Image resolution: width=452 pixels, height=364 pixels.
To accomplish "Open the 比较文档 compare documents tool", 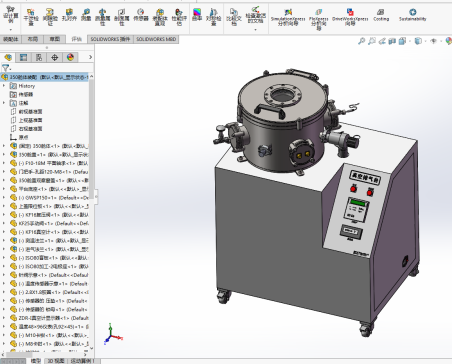I will [234, 17].
